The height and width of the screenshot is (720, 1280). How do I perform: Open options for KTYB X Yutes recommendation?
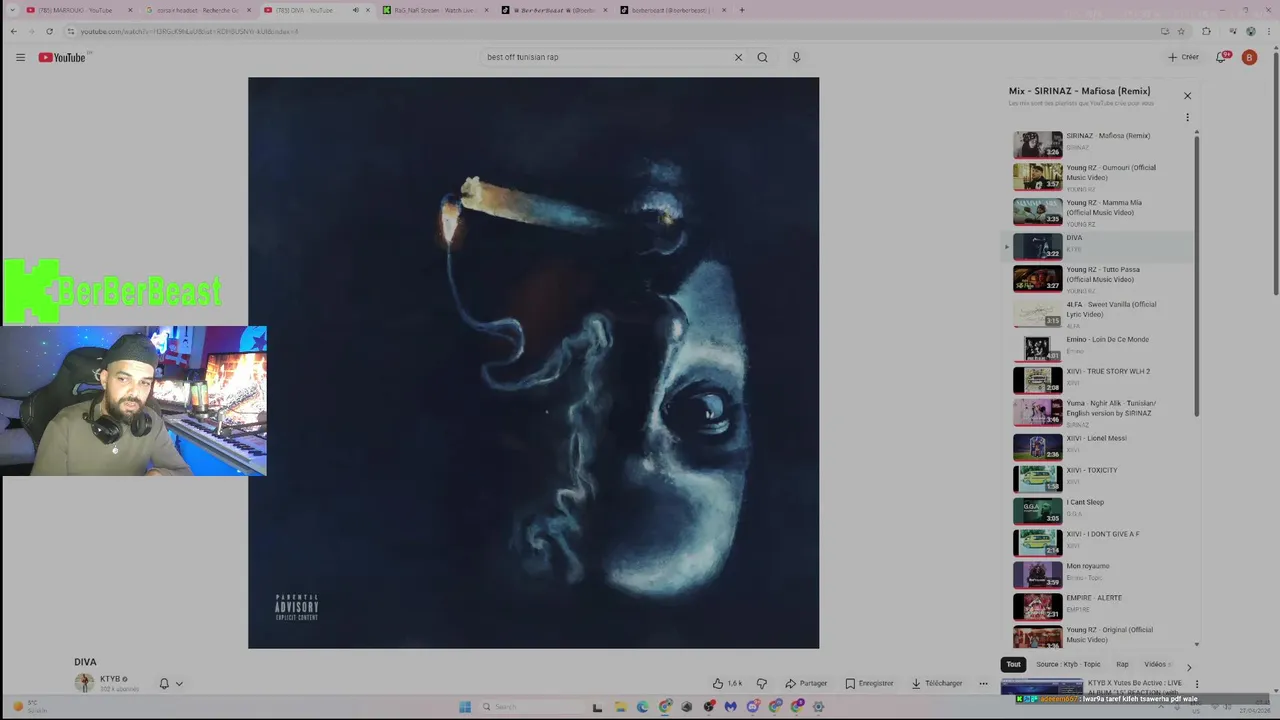click(x=1197, y=684)
